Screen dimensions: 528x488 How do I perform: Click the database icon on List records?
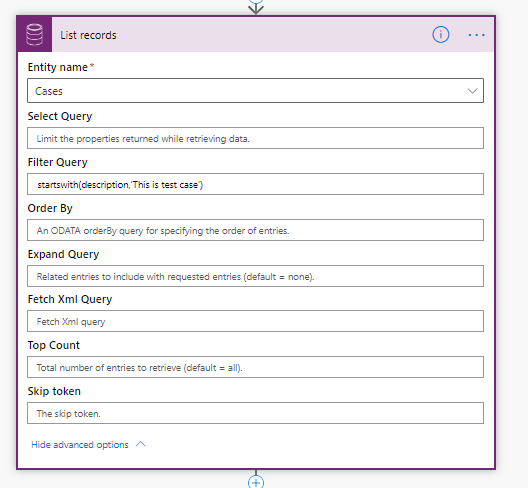click(35, 34)
